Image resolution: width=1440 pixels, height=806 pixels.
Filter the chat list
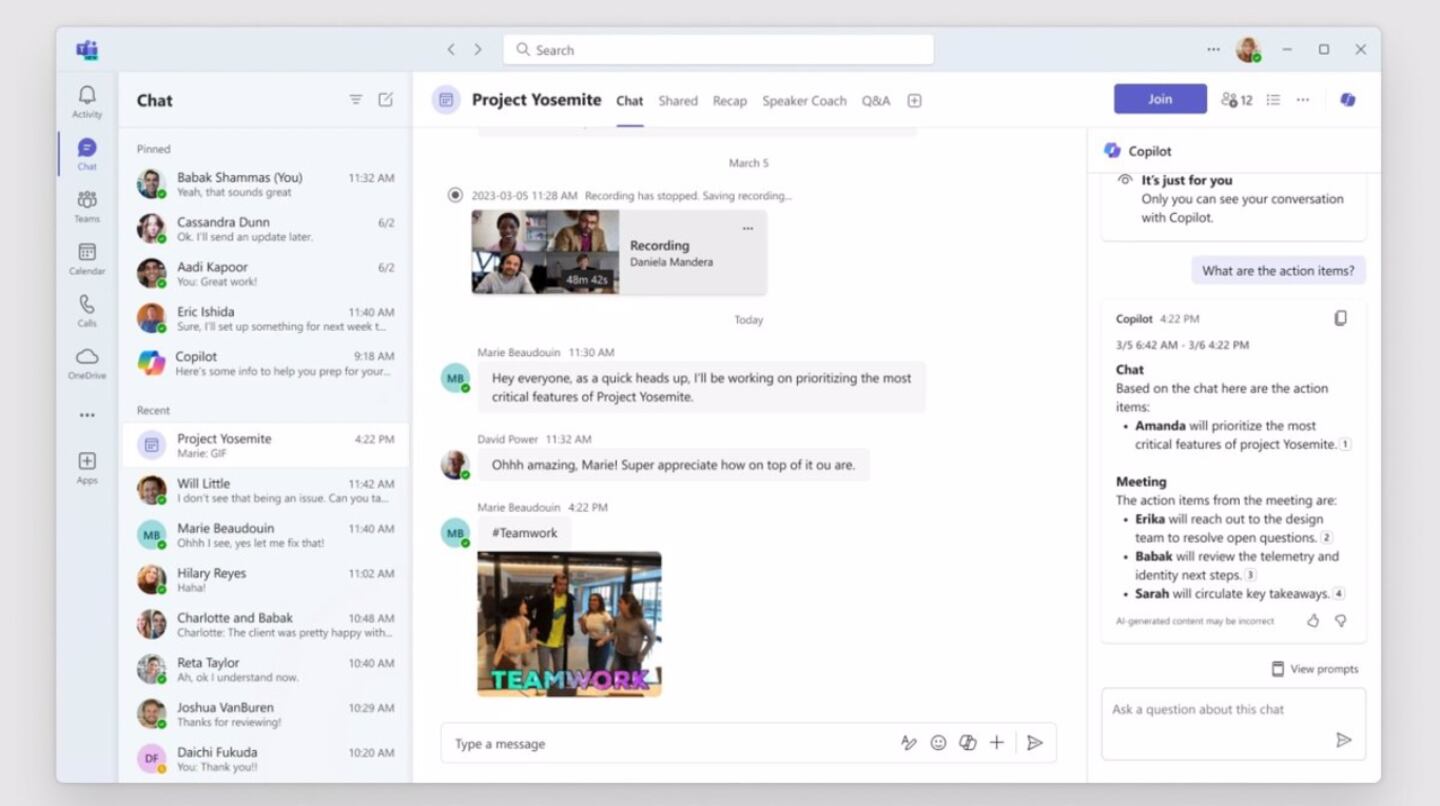pyautogui.click(x=355, y=100)
